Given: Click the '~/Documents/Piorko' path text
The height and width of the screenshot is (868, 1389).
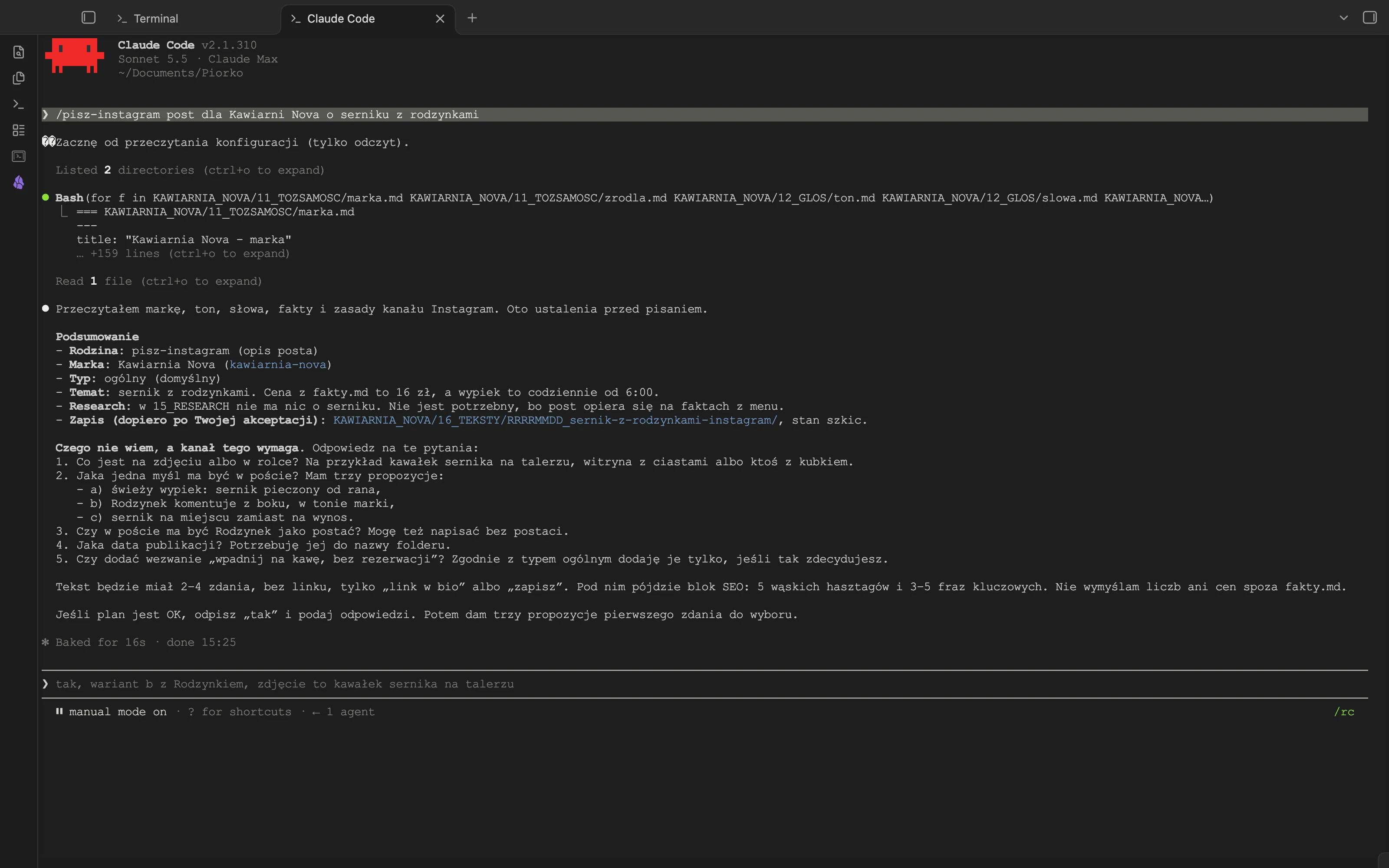Looking at the screenshot, I should (180, 73).
